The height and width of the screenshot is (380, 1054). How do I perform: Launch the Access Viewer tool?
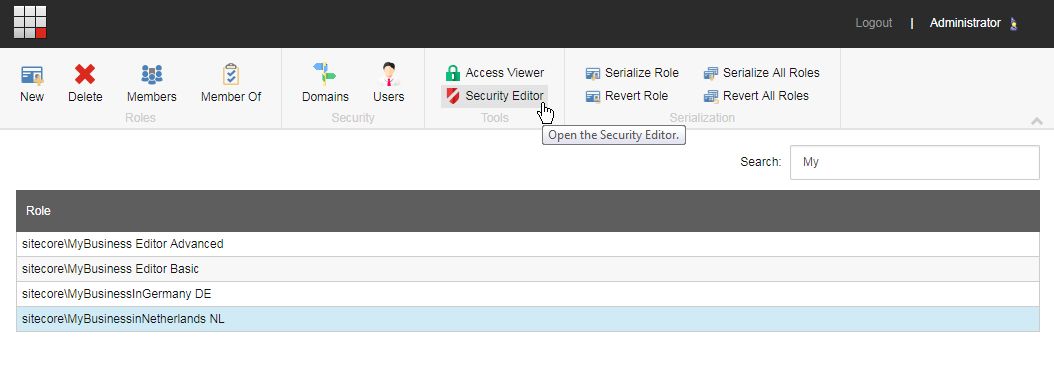(495, 73)
